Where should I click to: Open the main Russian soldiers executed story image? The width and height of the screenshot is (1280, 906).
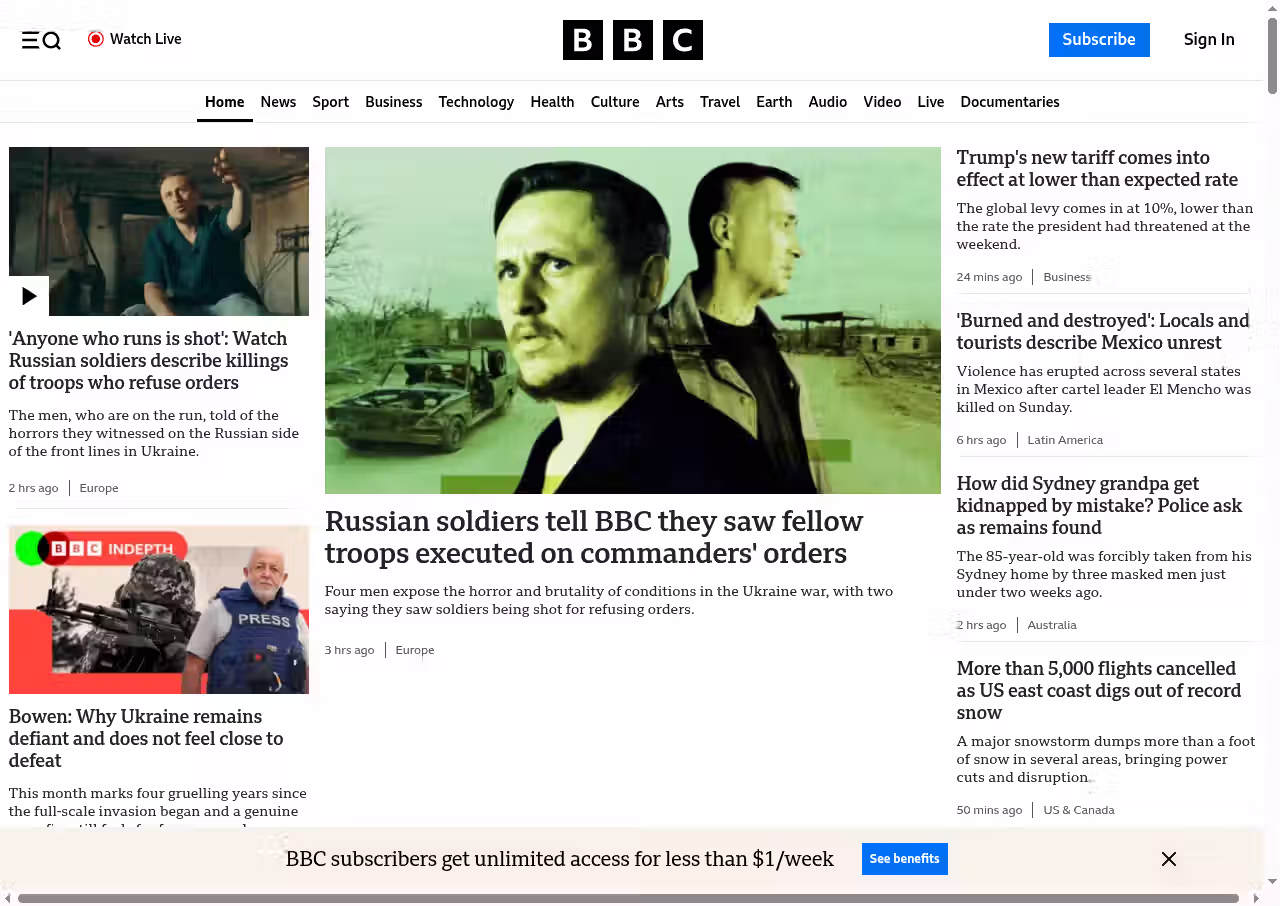tap(632, 320)
